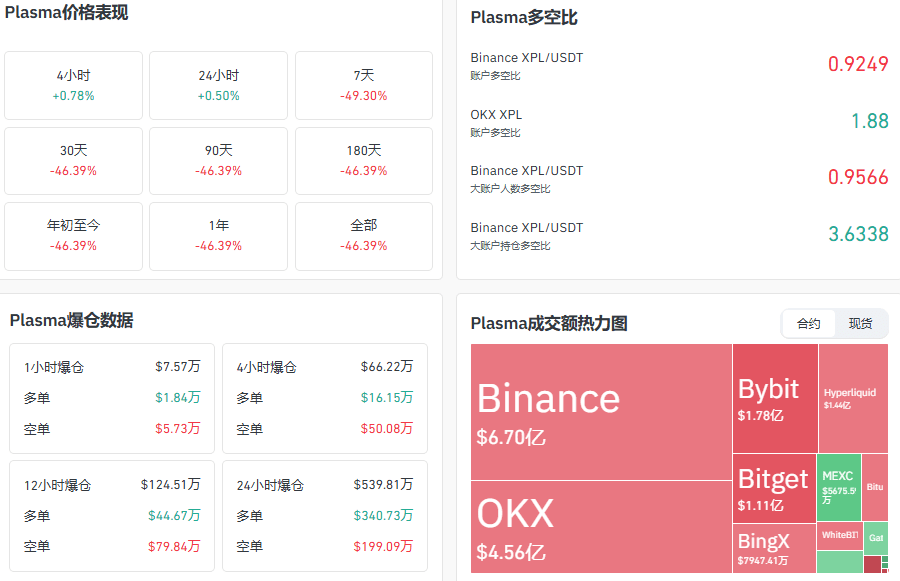The width and height of the screenshot is (900, 581).
Task: Open the BingX heatmap tile
Action: click(774, 548)
